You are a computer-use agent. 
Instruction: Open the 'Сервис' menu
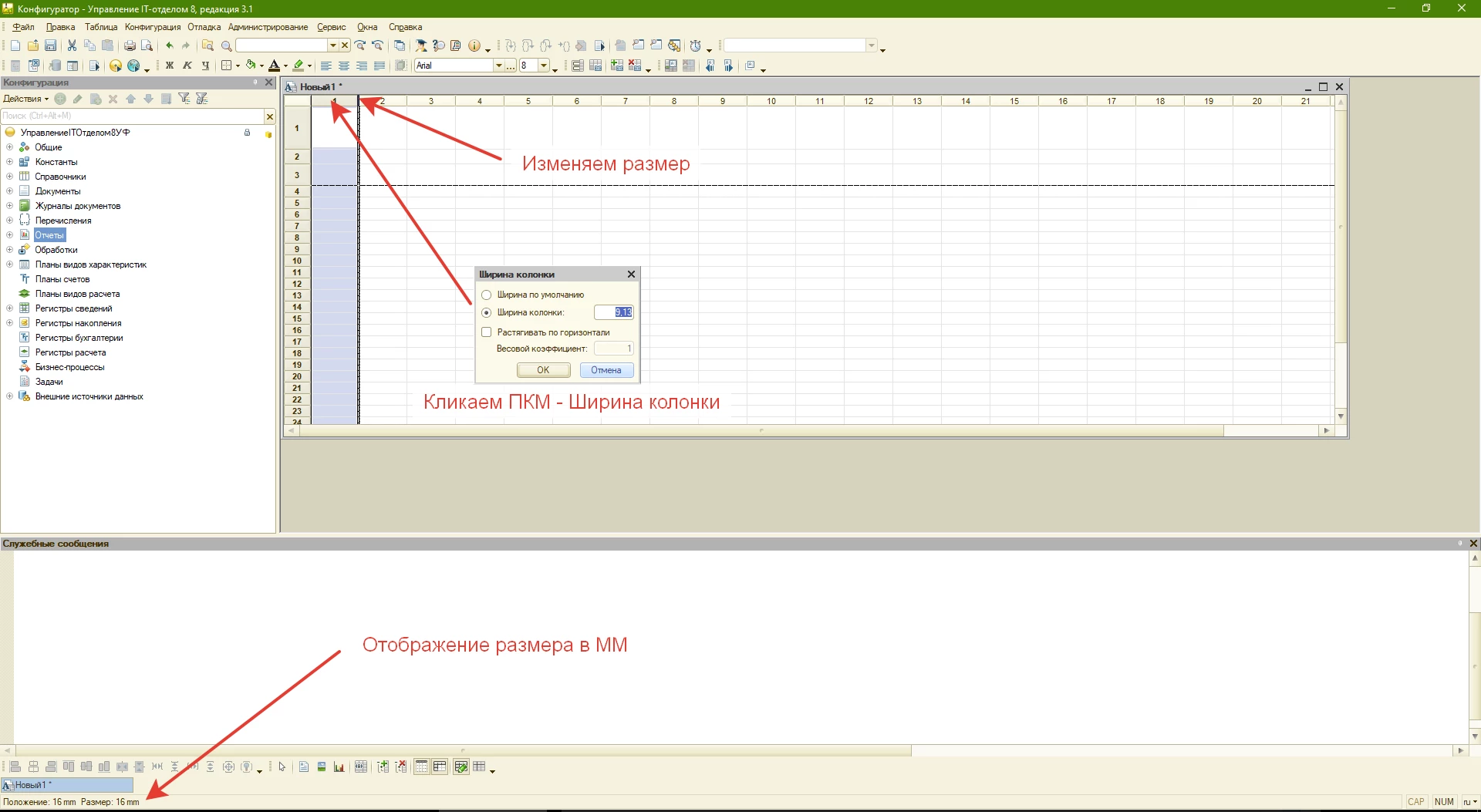point(331,27)
